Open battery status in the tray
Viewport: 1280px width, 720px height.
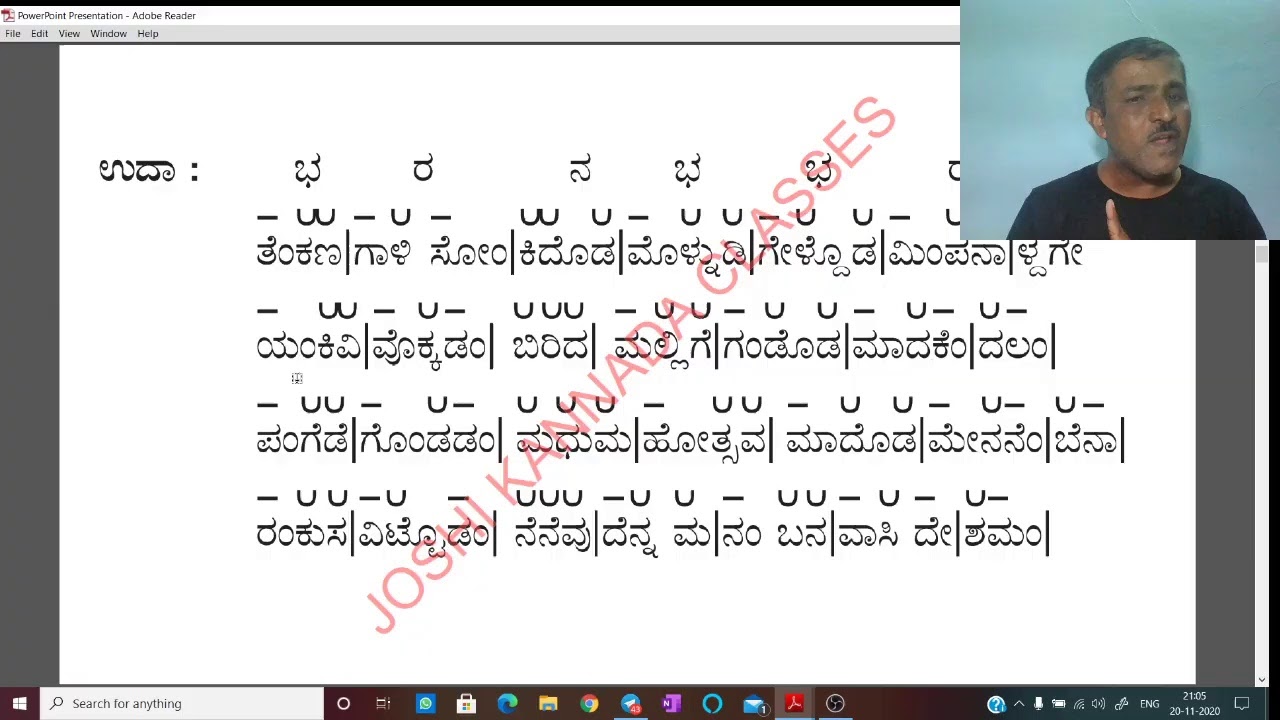1058,704
